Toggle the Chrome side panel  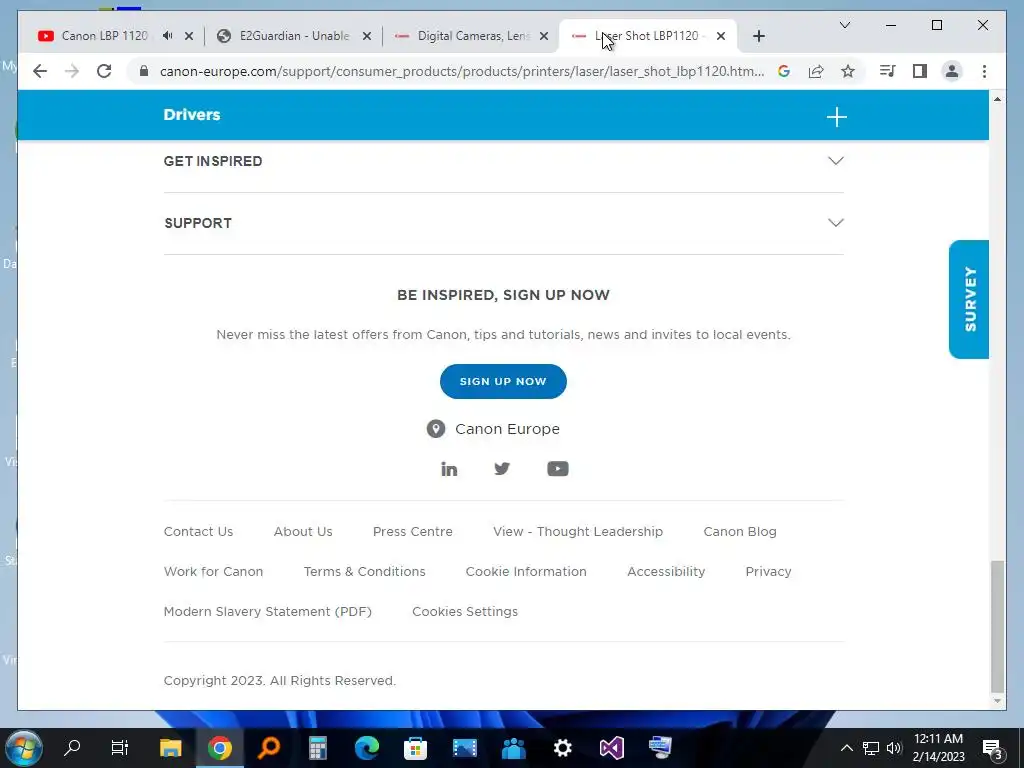pos(920,71)
